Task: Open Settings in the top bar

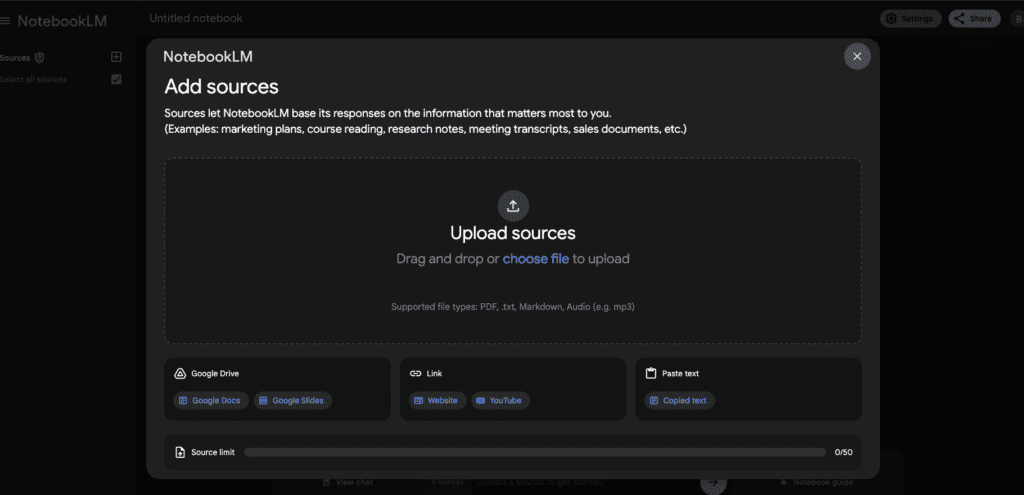Action: 910,19
